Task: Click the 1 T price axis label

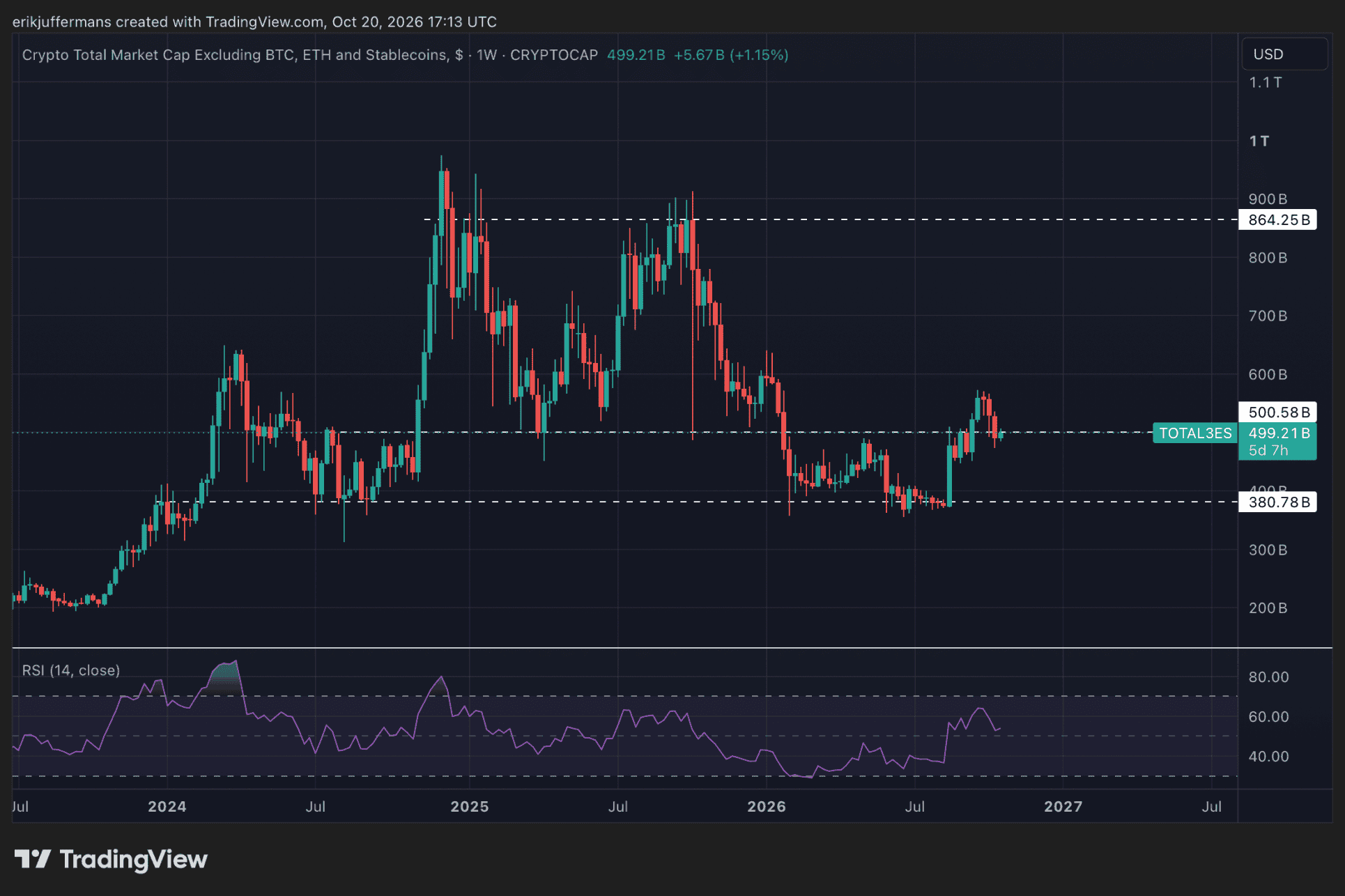Action: [x=1259, y=141]
